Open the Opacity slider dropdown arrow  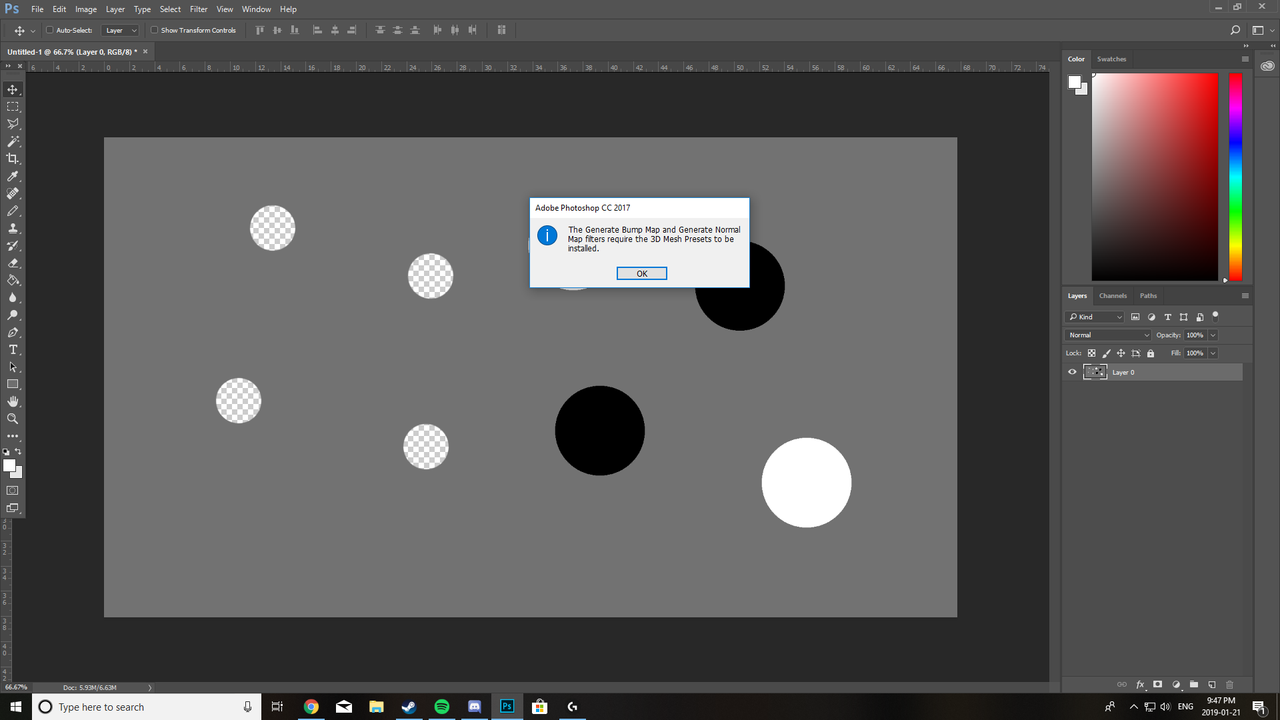[1213, 335]
